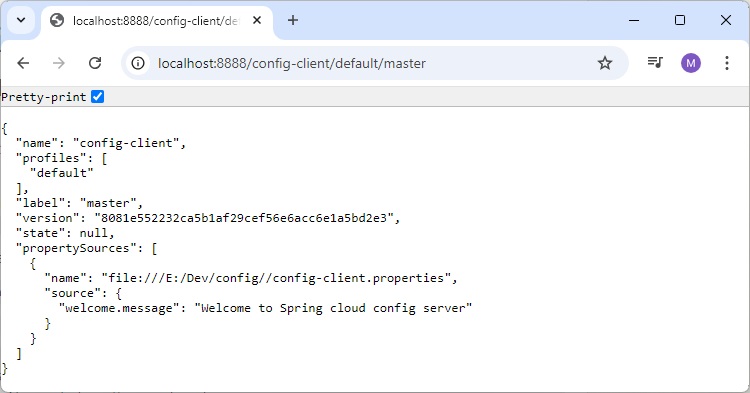This screenshot has height=393, width=750.
Task: Click the "profiles" key text
Action: (x=51, y=158)
